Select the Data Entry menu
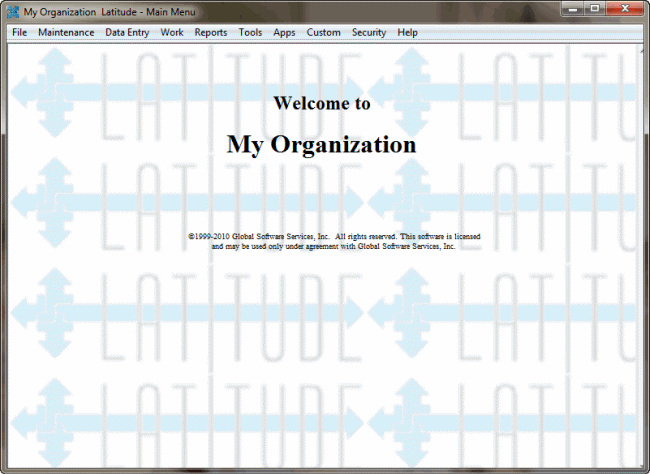 (x=127, y=32)
